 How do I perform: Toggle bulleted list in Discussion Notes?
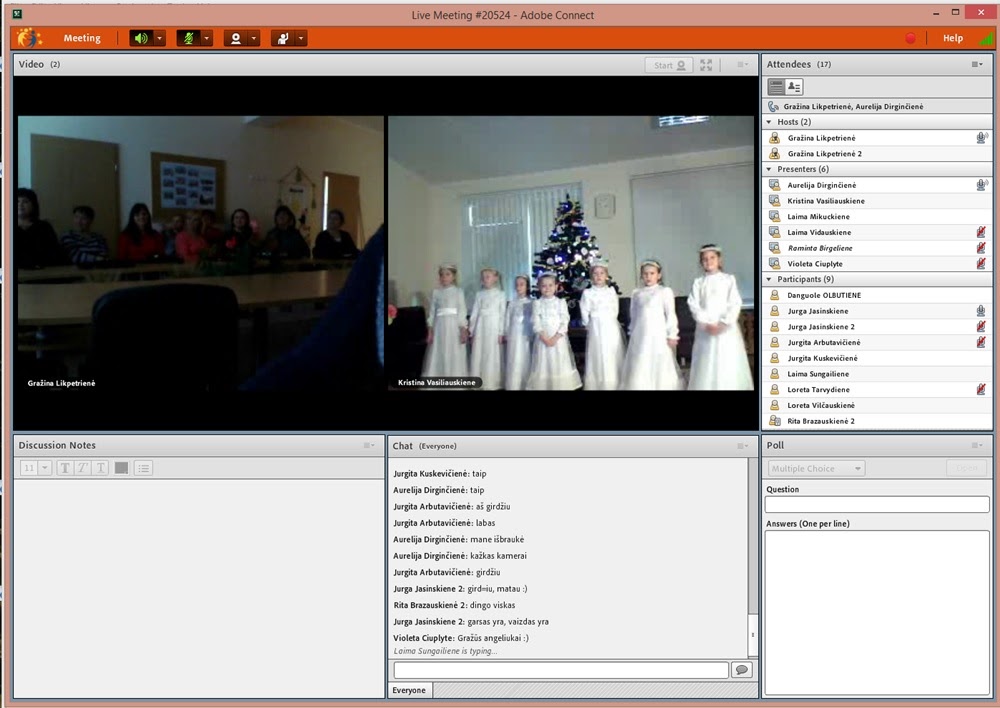(x=143, y=468)
